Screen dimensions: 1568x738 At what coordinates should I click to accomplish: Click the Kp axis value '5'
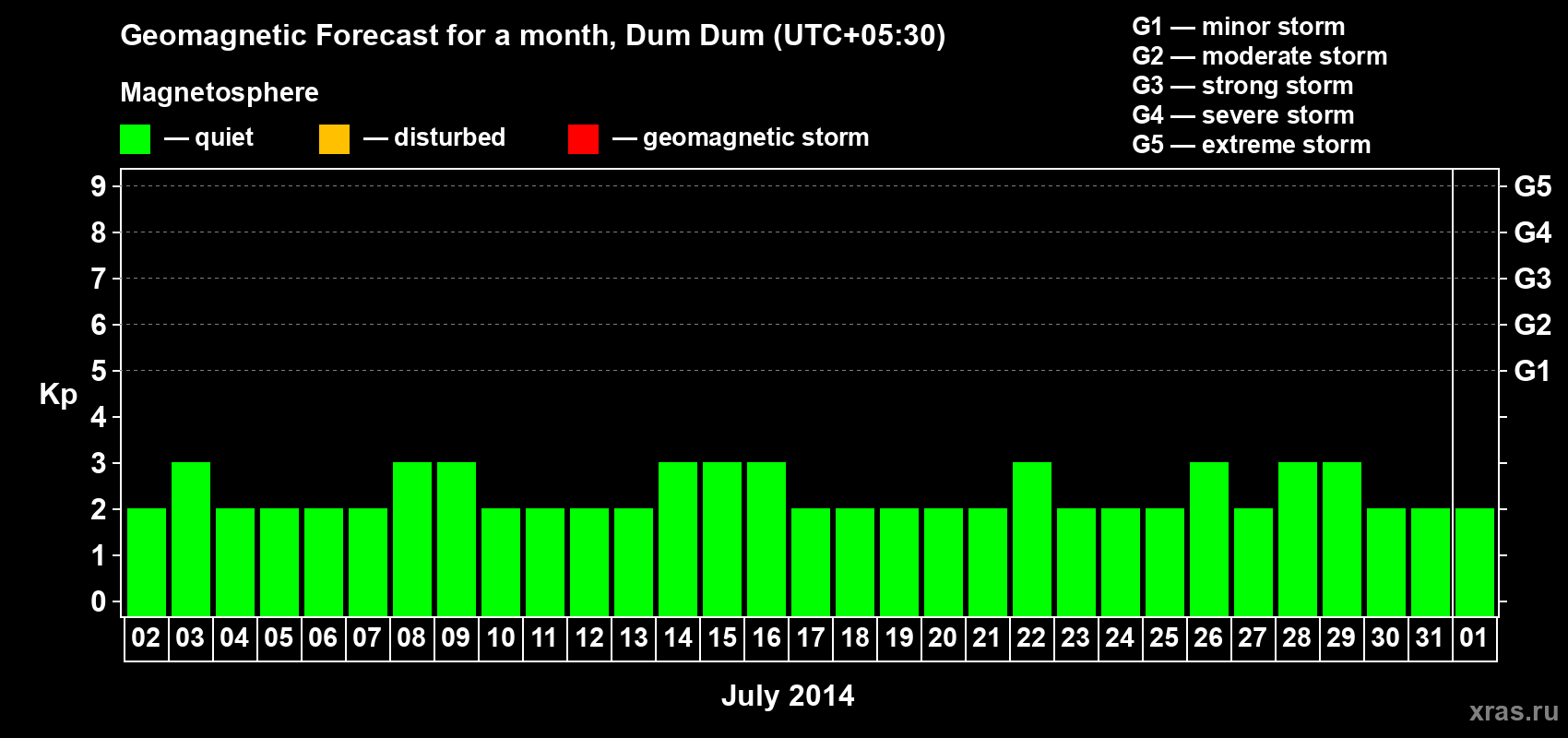point(99,371)
